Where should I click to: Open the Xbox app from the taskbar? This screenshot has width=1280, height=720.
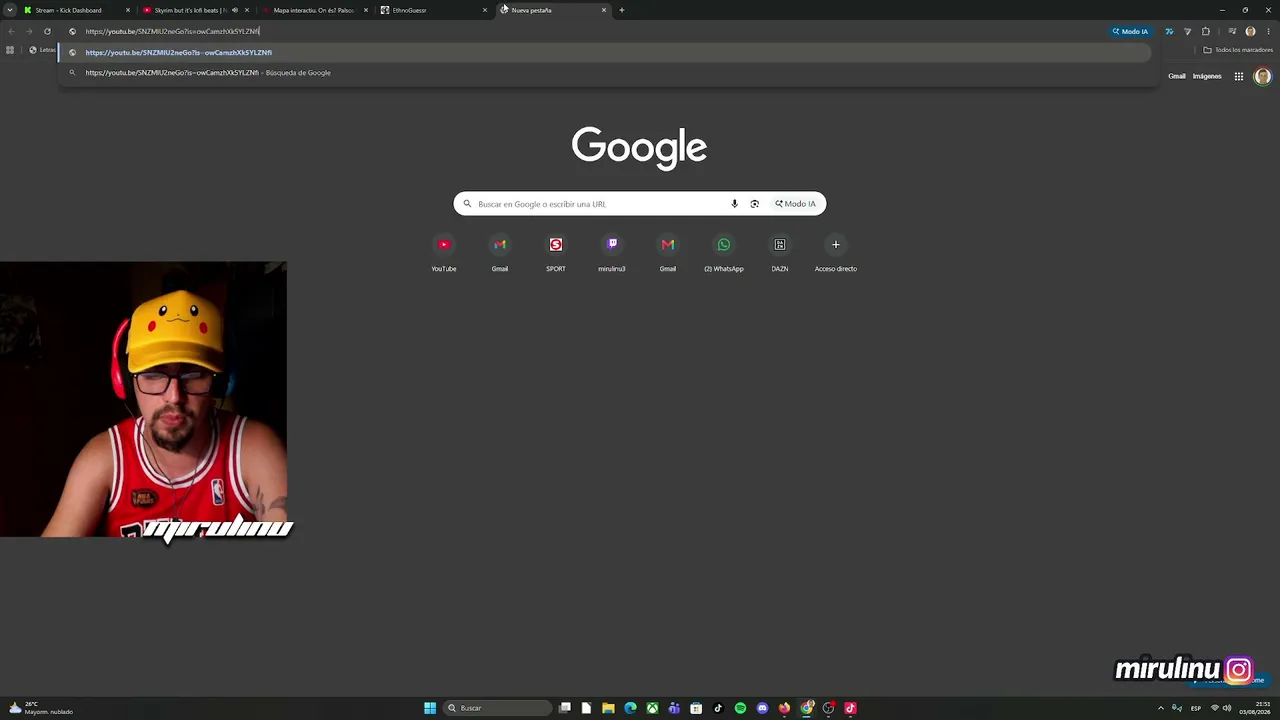tap(652, 708)
